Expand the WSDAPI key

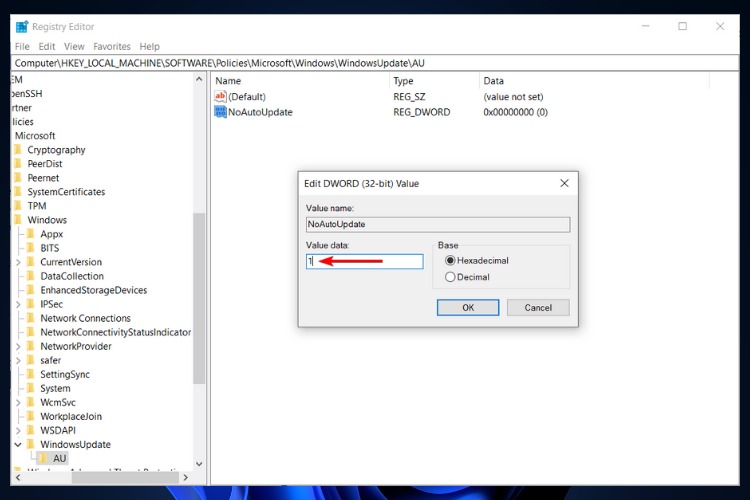click(x=18, y=431)
